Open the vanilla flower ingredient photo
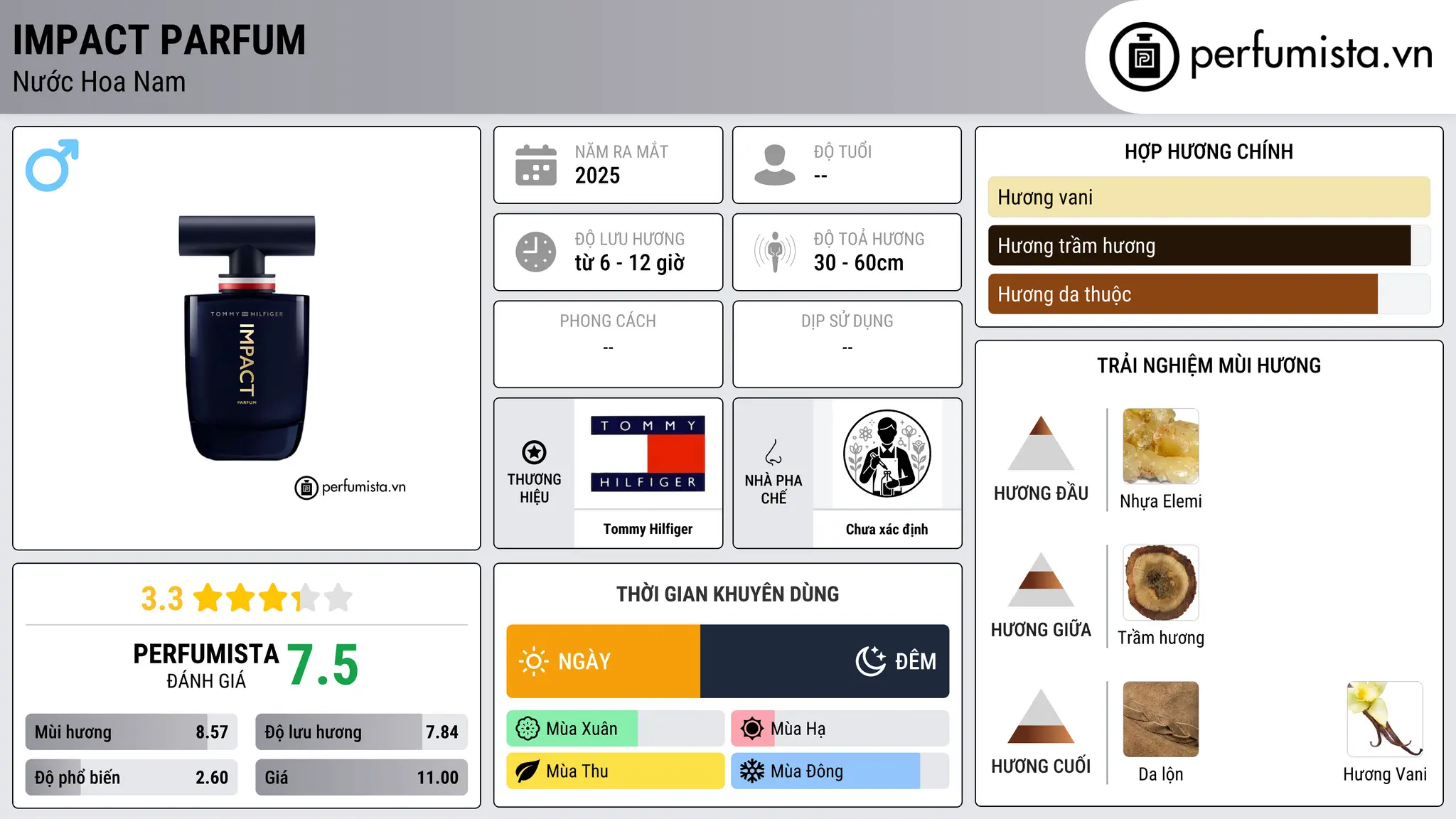 click(x=1385, y=719)
